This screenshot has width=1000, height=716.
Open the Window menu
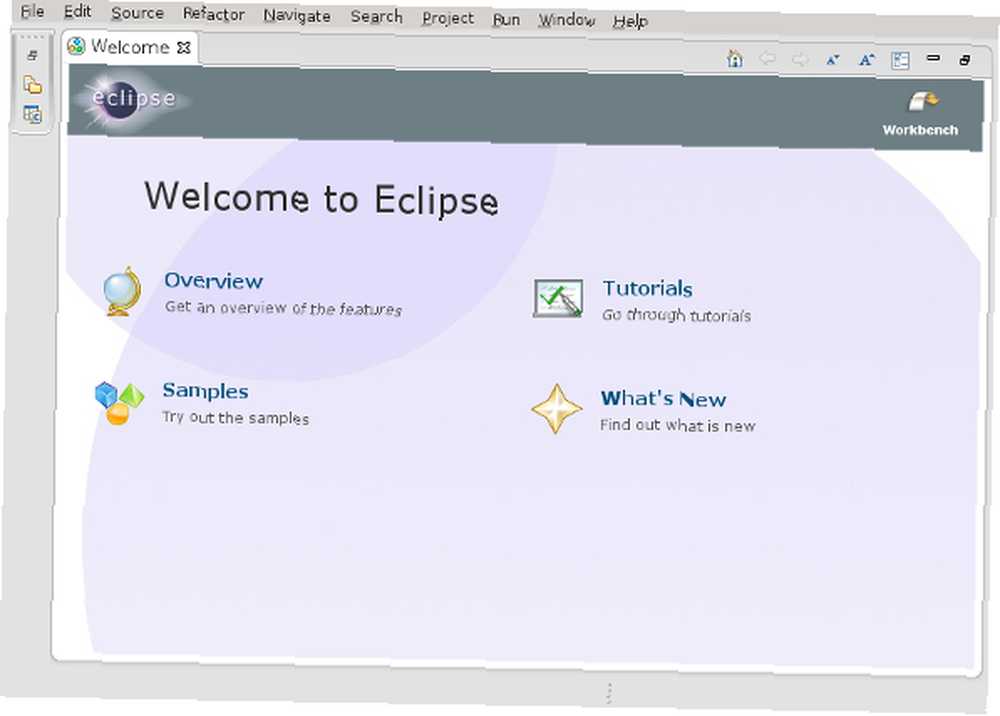click(566, 20)
